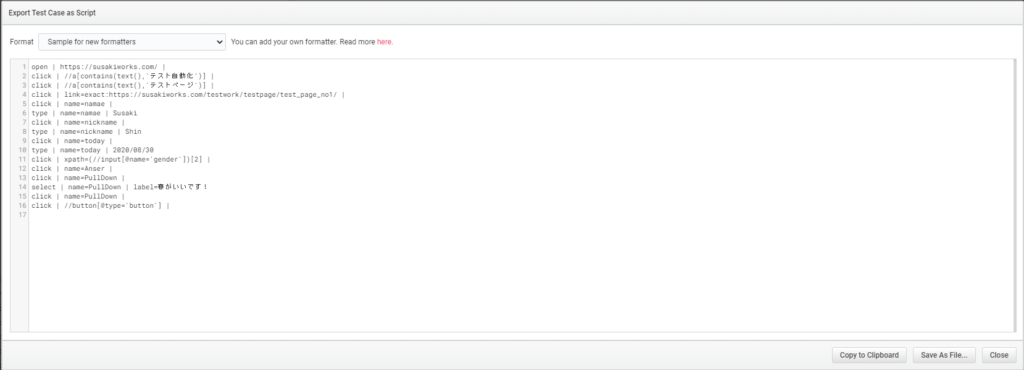Click 'click | name=nickname |' line
This screenshot has width=1024, height=370.
pos(78,122)
